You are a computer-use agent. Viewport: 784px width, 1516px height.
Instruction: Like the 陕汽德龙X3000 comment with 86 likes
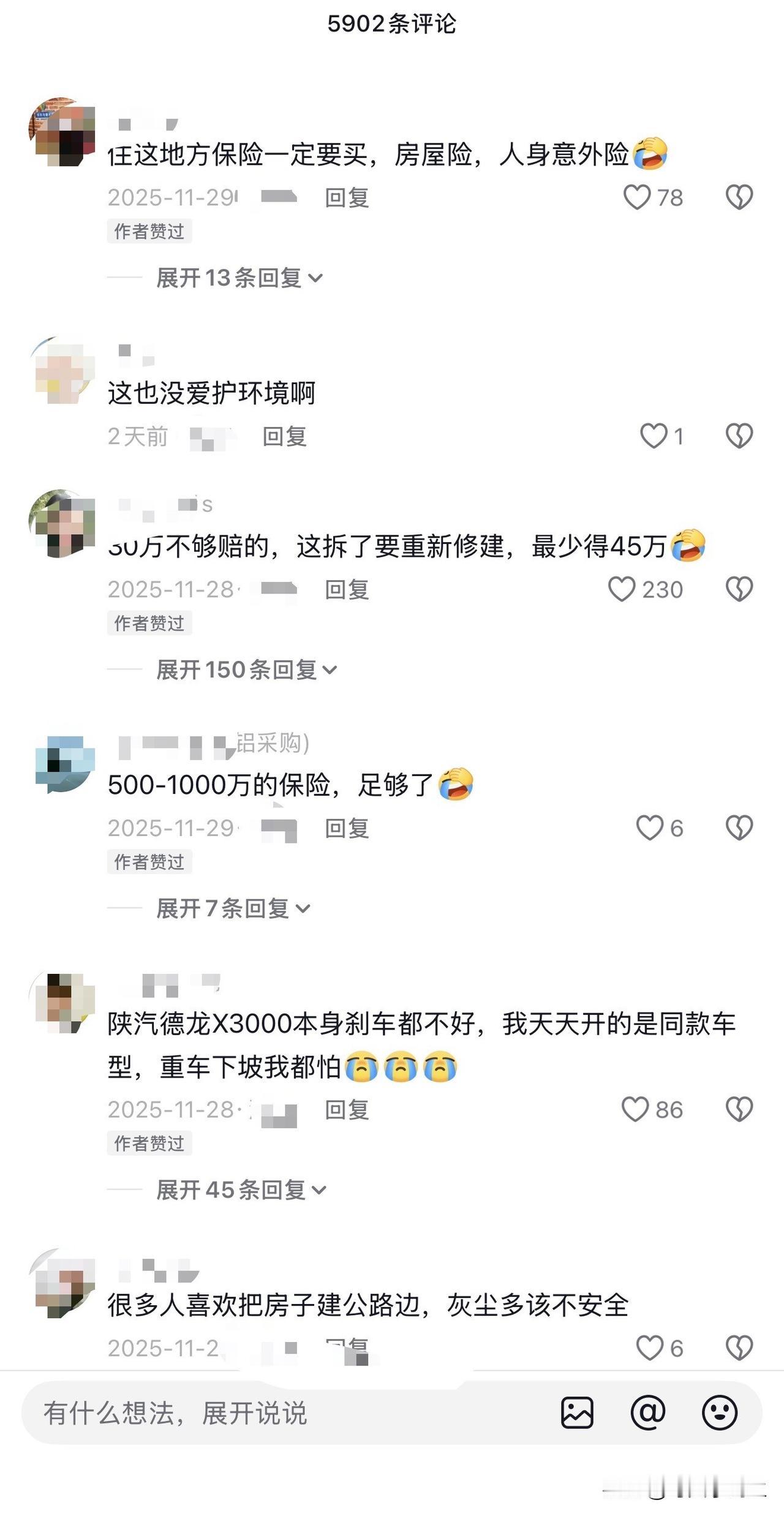635,1109
